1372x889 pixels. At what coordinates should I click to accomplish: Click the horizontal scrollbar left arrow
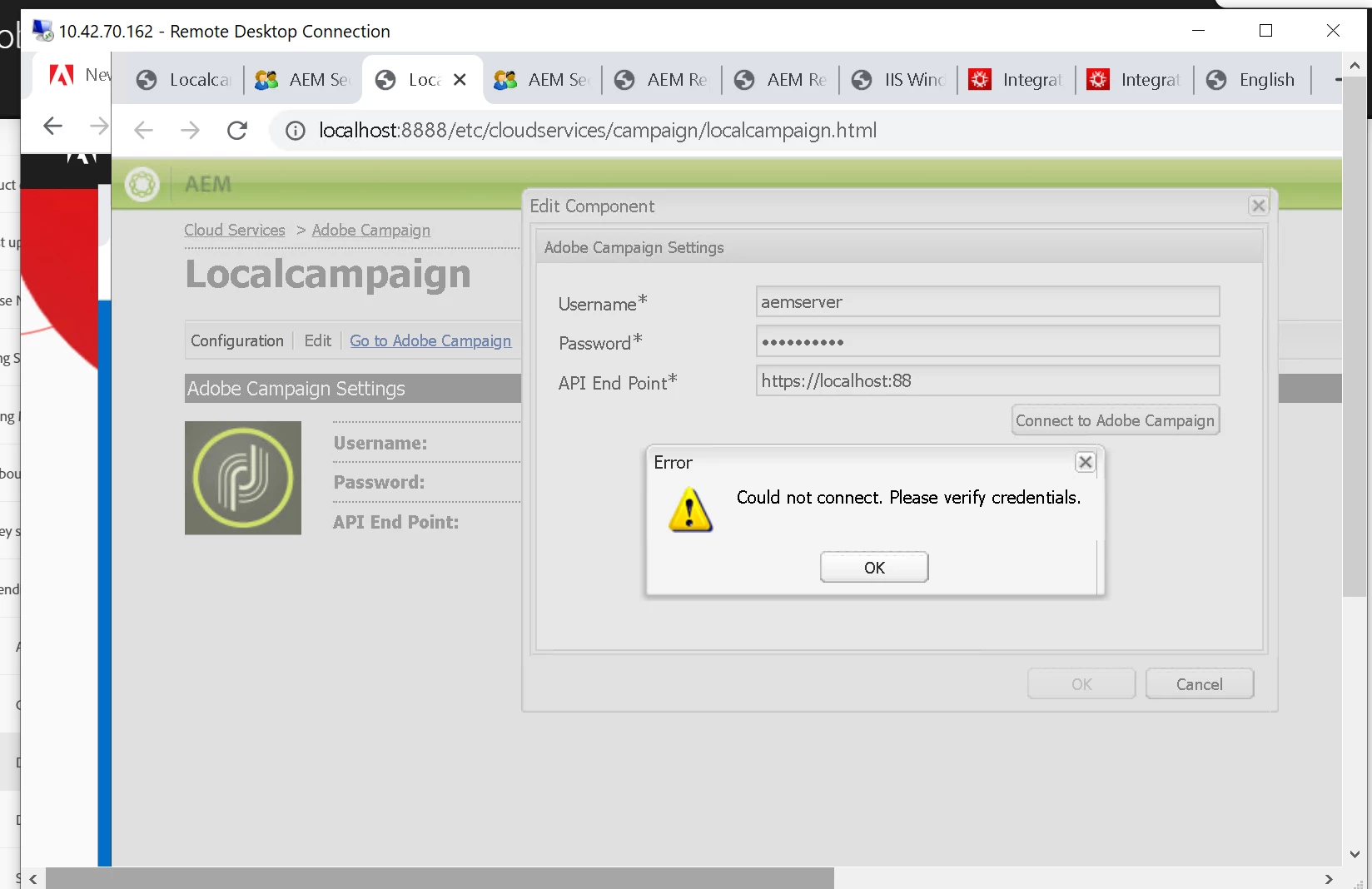33,879
